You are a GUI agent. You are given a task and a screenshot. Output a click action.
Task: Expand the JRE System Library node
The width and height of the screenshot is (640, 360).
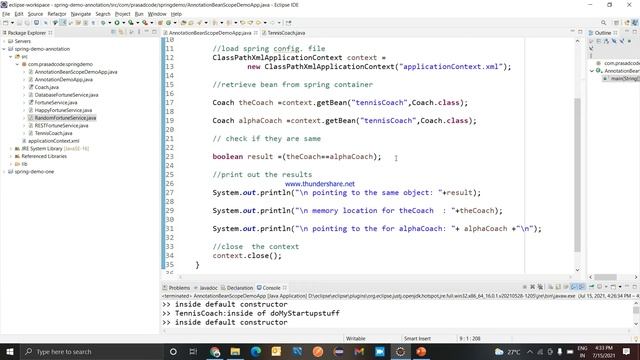click(x=11, y=149)
